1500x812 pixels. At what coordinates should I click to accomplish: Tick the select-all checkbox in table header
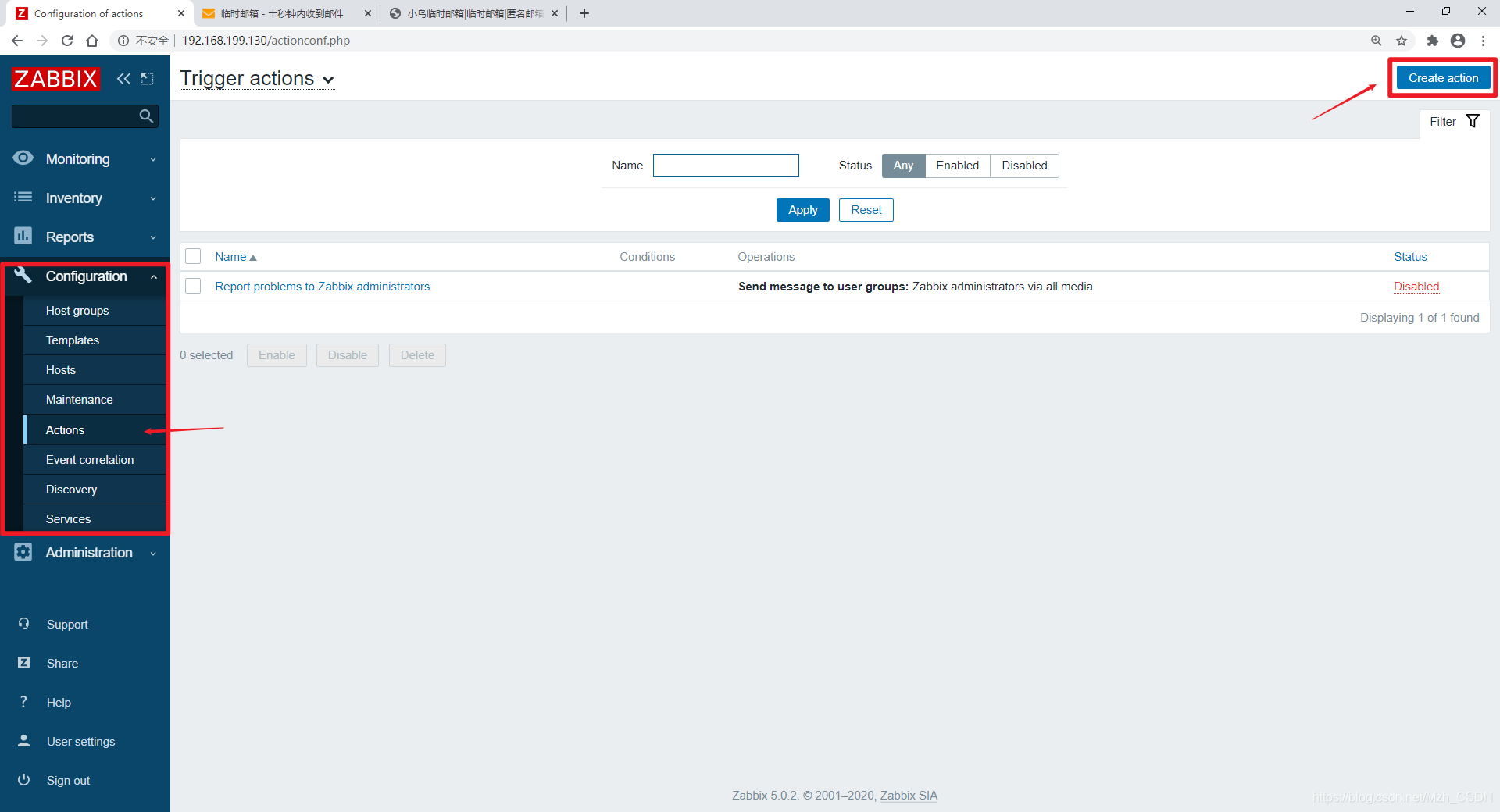[193, 256]
